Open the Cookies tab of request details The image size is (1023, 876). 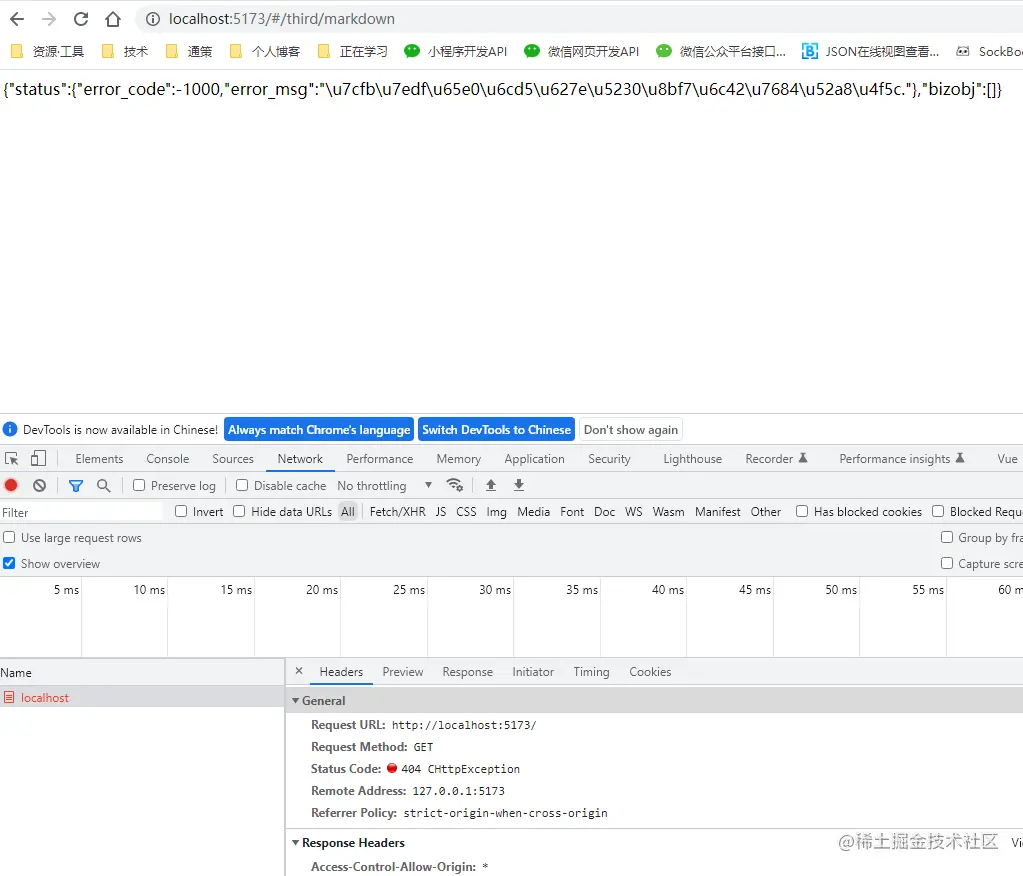tap(650, 671)
